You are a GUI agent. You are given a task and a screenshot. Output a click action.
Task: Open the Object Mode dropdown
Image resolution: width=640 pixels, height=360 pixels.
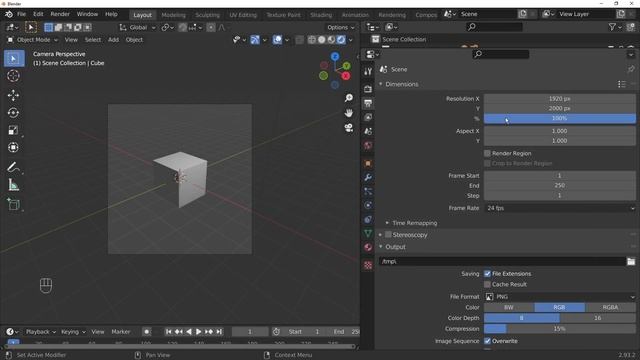33,40
